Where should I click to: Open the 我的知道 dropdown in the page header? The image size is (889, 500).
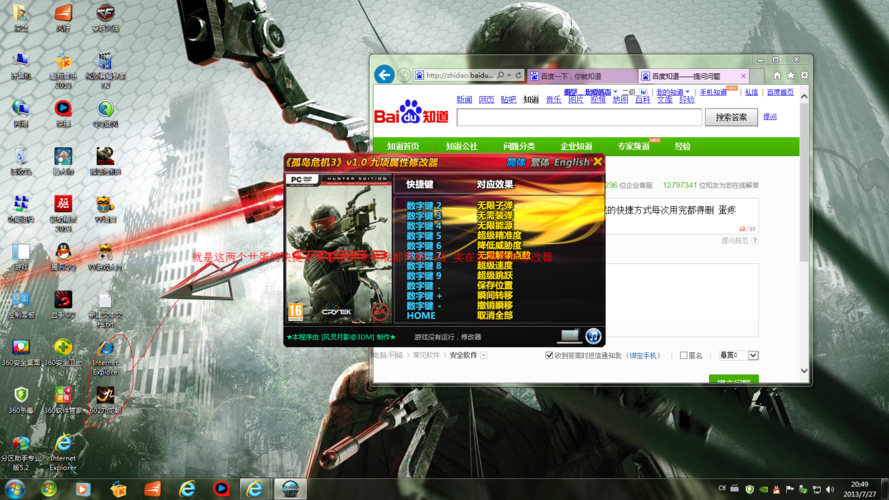tap(673, 92)
